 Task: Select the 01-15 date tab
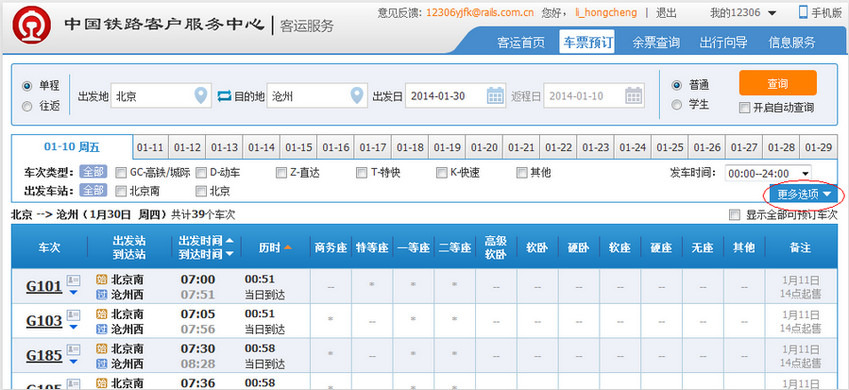click(x=299, y=147)
